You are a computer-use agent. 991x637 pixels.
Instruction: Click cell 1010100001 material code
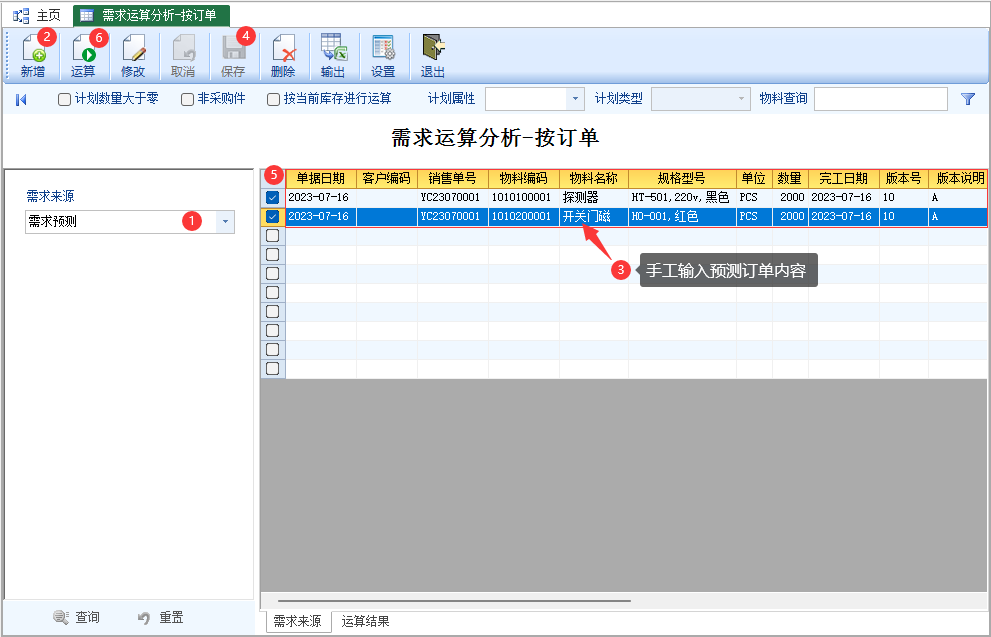523,198
